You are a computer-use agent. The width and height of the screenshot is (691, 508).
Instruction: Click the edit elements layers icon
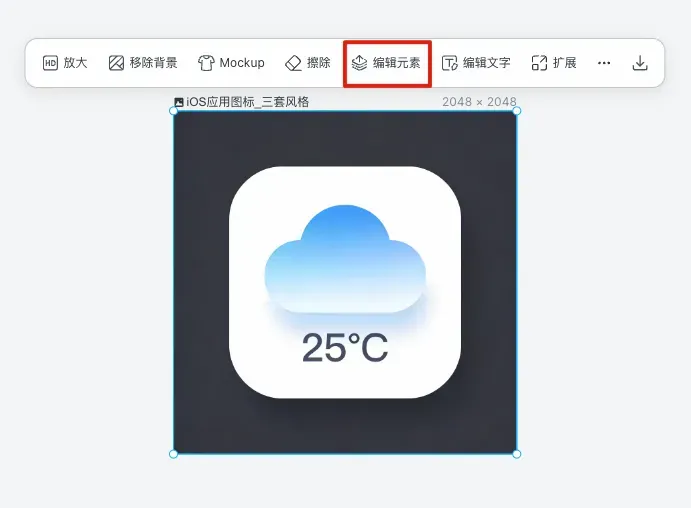(x=359, y=63)
